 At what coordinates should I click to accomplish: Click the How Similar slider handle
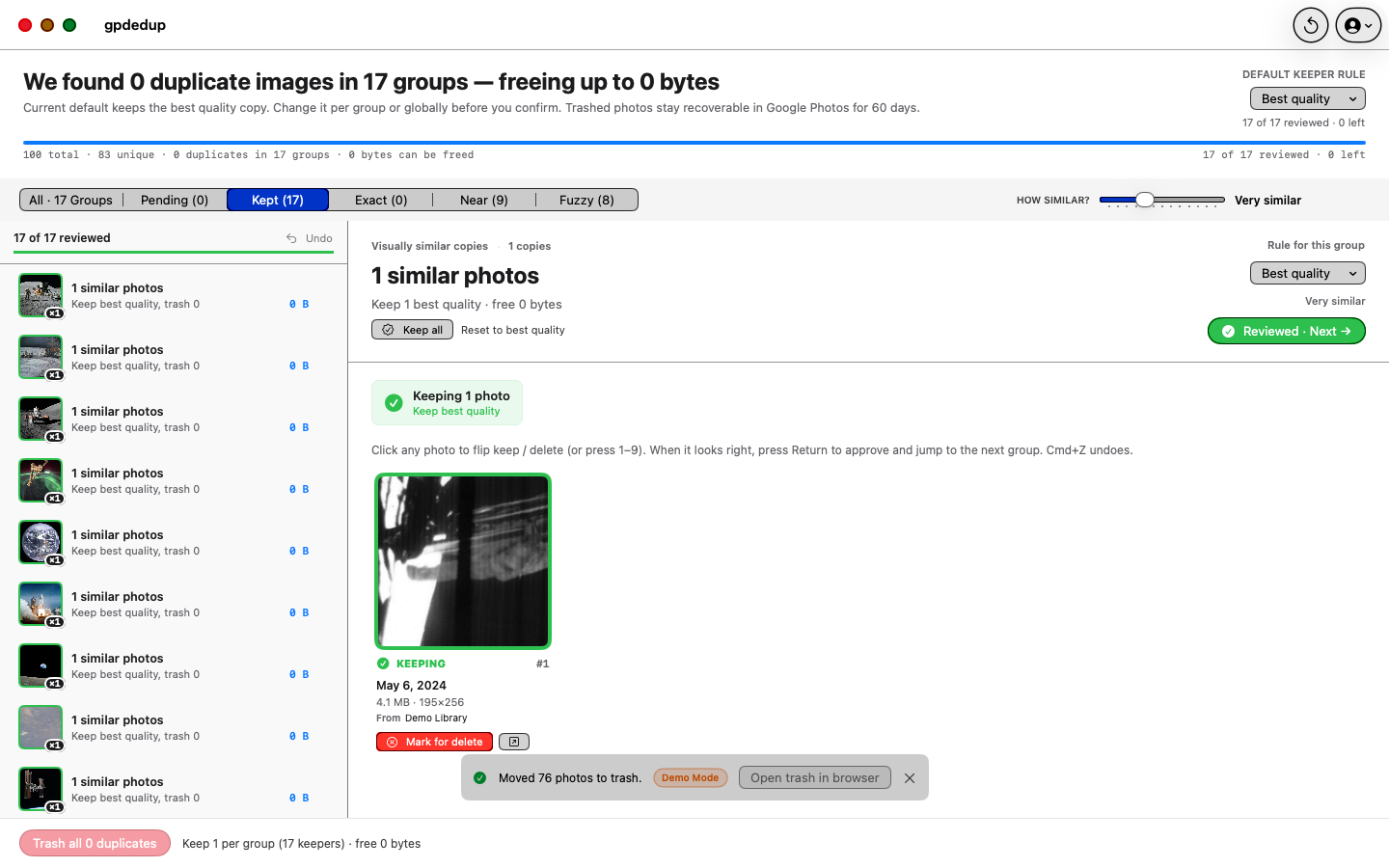[1145, 200]
